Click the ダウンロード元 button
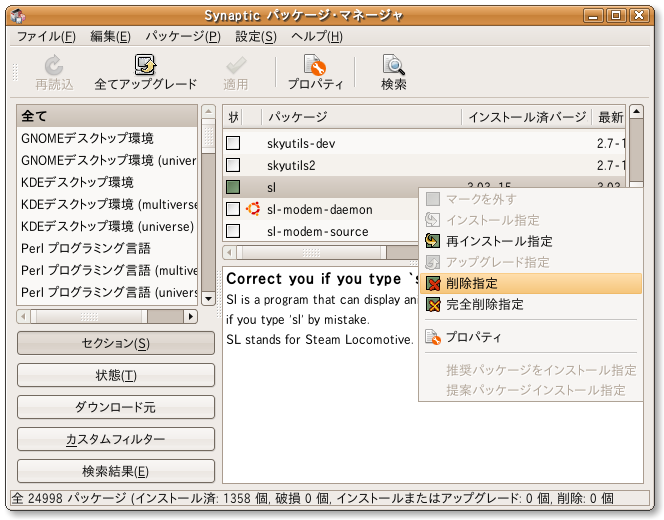Viewport: 664px width, 520px height. click(x=116, y=407)
